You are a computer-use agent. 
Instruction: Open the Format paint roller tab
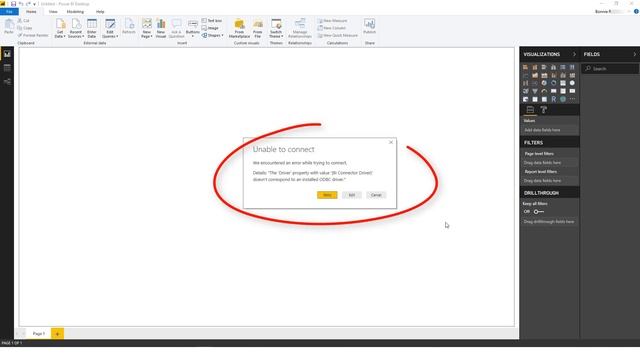pos(544,110)
